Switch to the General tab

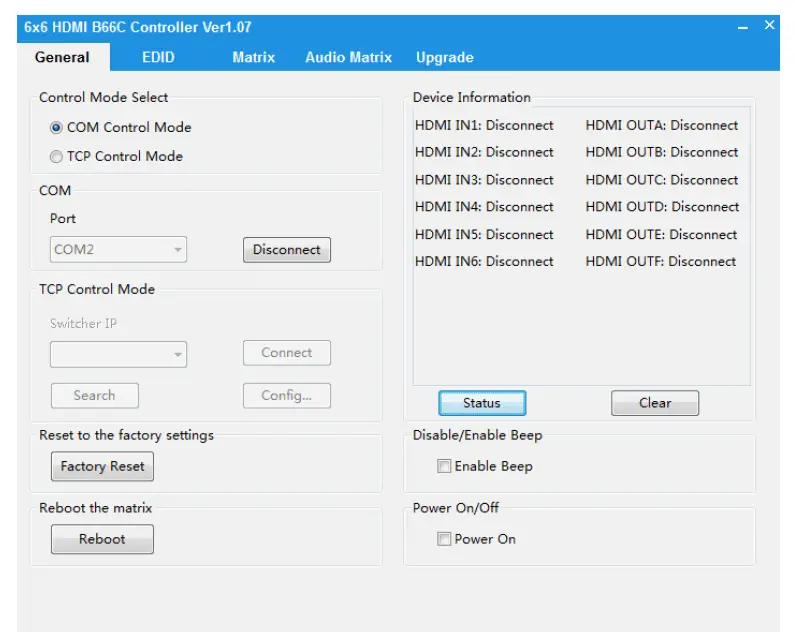click(x=62, y=57)
